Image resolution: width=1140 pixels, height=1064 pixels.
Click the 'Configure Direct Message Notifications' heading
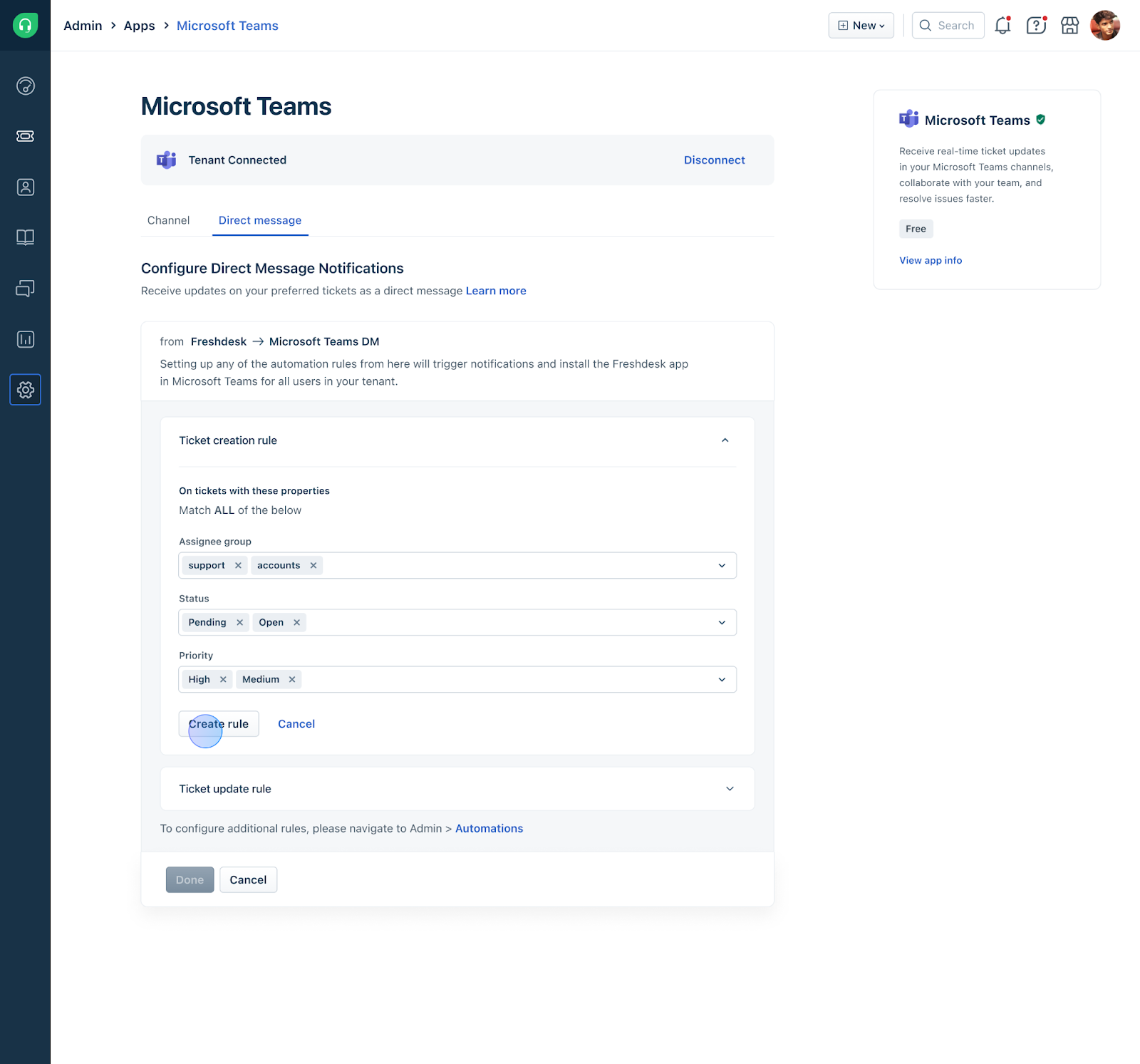(272, 268)
